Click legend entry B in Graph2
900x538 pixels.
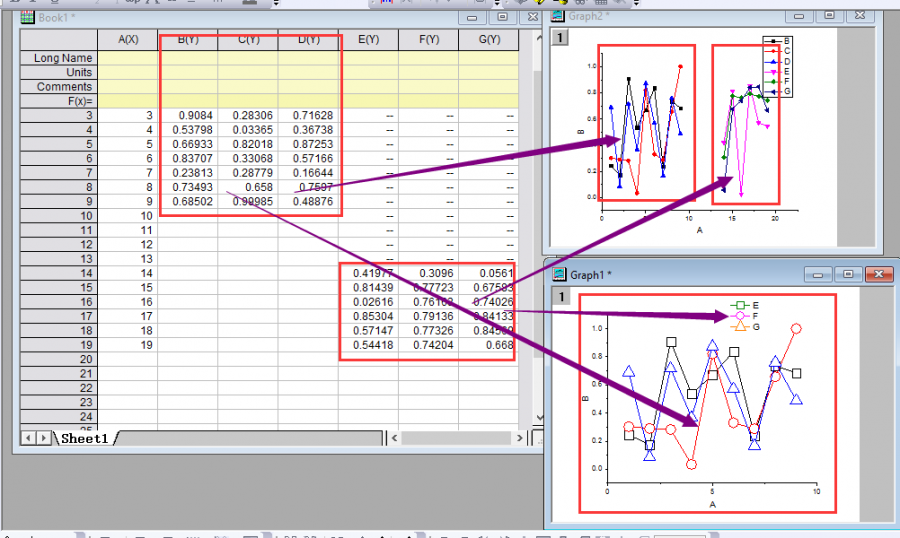coord(777,41)
